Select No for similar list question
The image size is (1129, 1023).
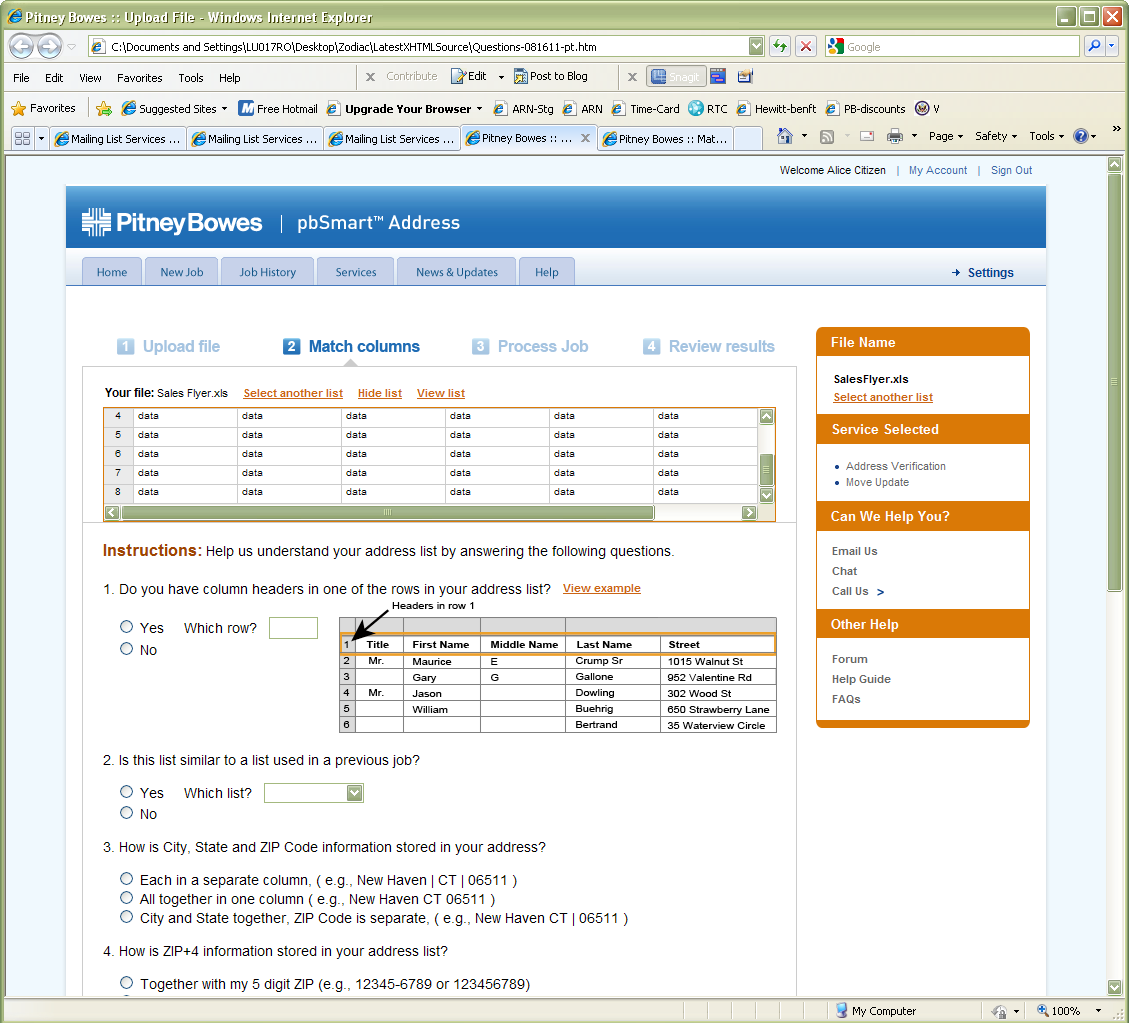tap(127, 813)
